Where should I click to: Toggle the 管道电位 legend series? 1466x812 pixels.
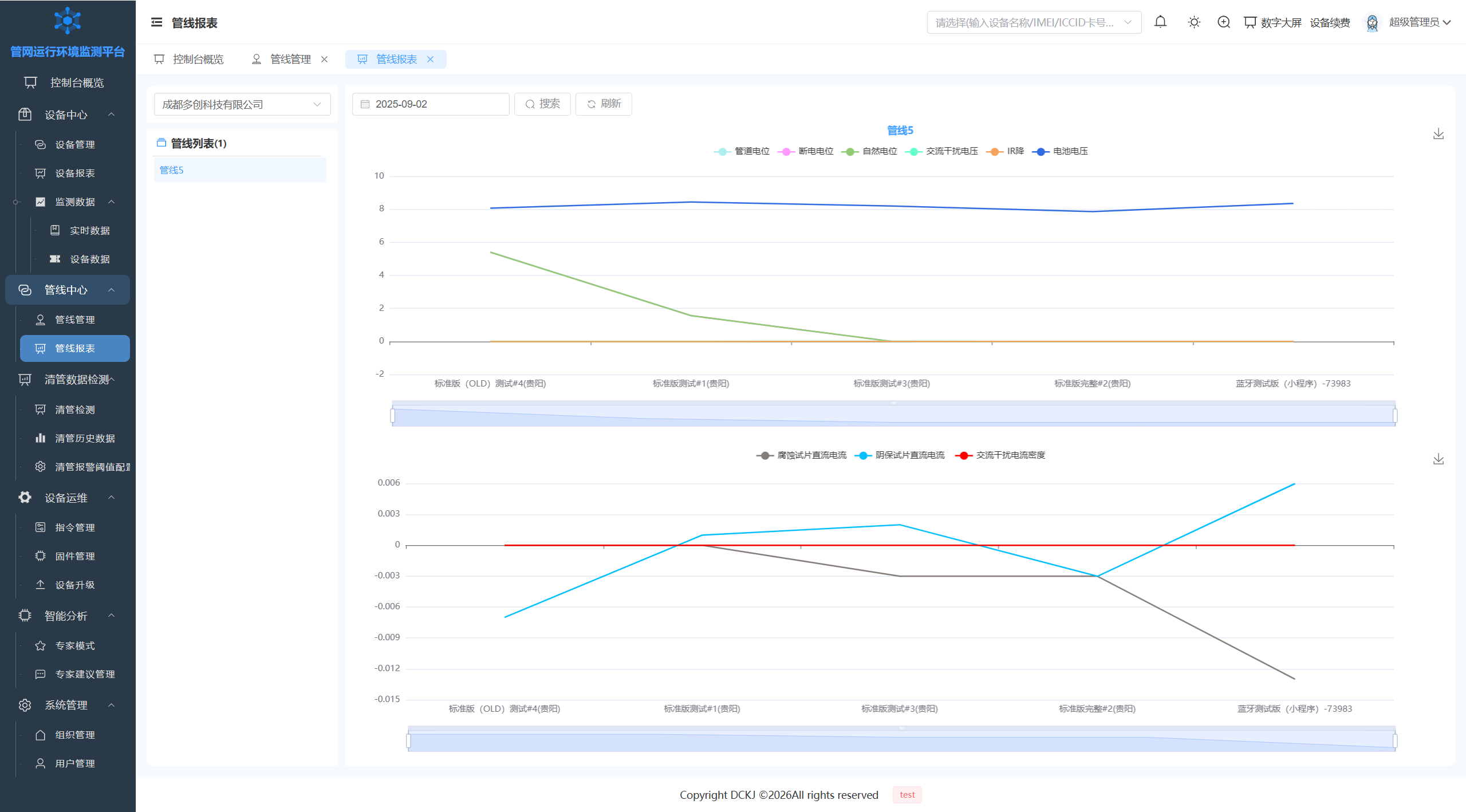(742, 151)
